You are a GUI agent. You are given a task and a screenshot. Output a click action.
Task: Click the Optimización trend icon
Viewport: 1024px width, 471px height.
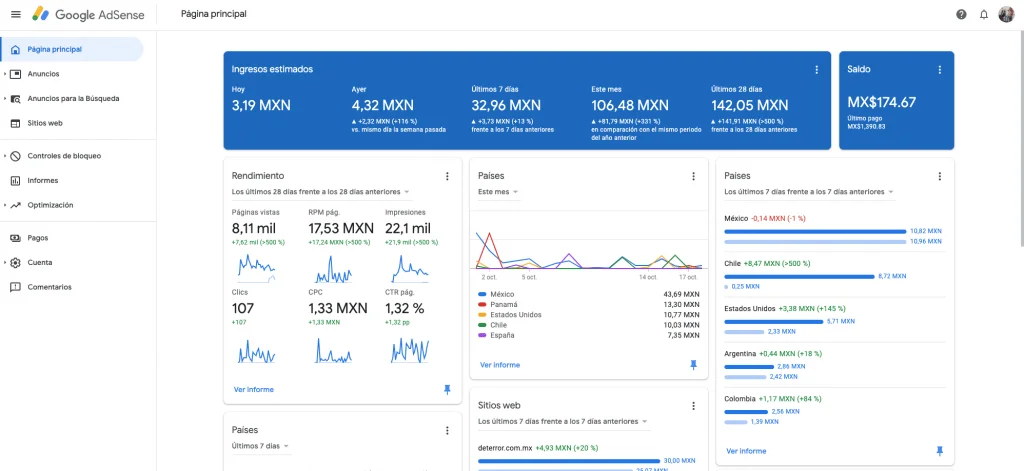pyautogui.click(x=16, y=205)
